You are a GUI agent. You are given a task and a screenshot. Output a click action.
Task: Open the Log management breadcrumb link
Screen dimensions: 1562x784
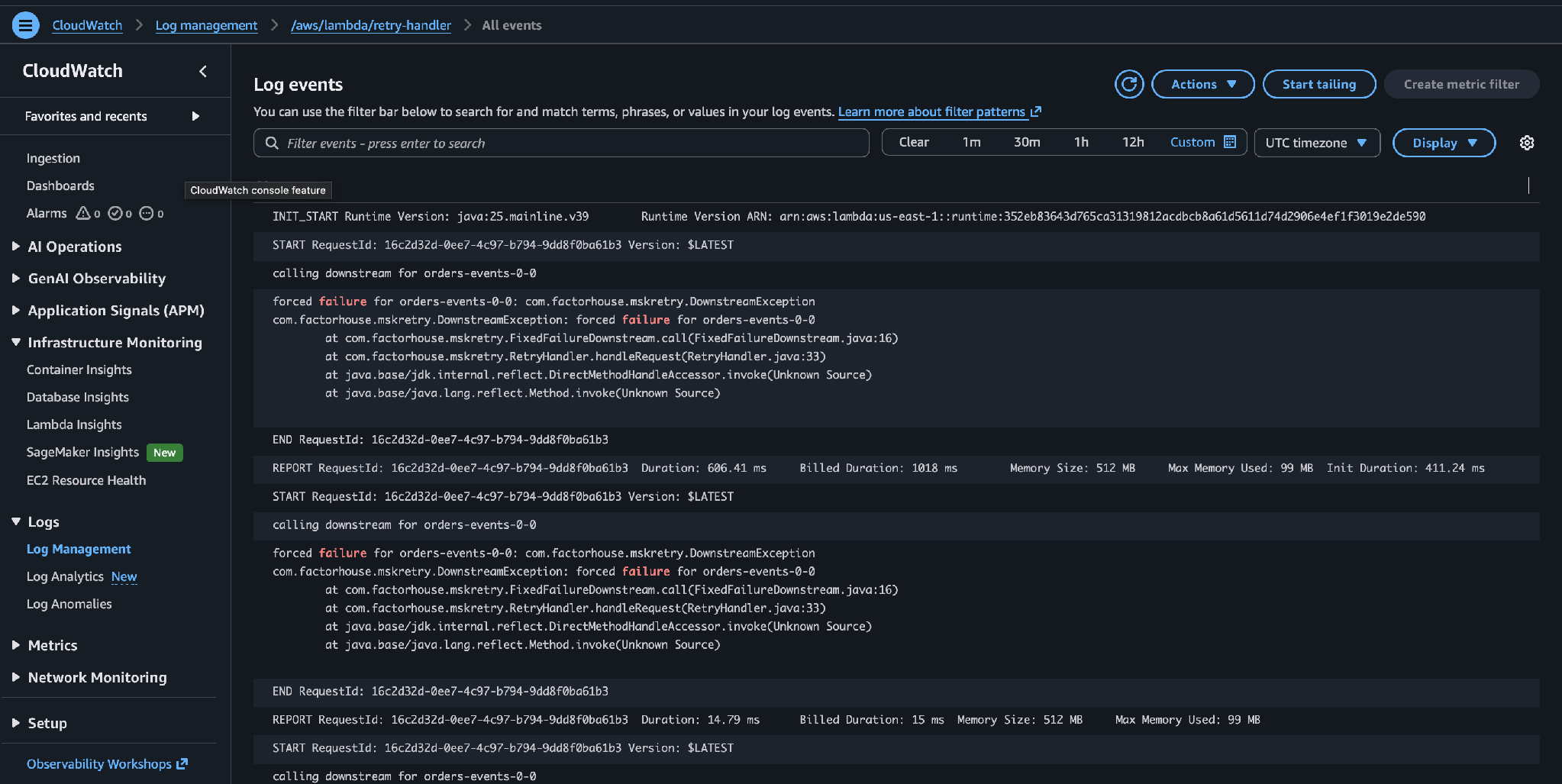coord(206,25)
